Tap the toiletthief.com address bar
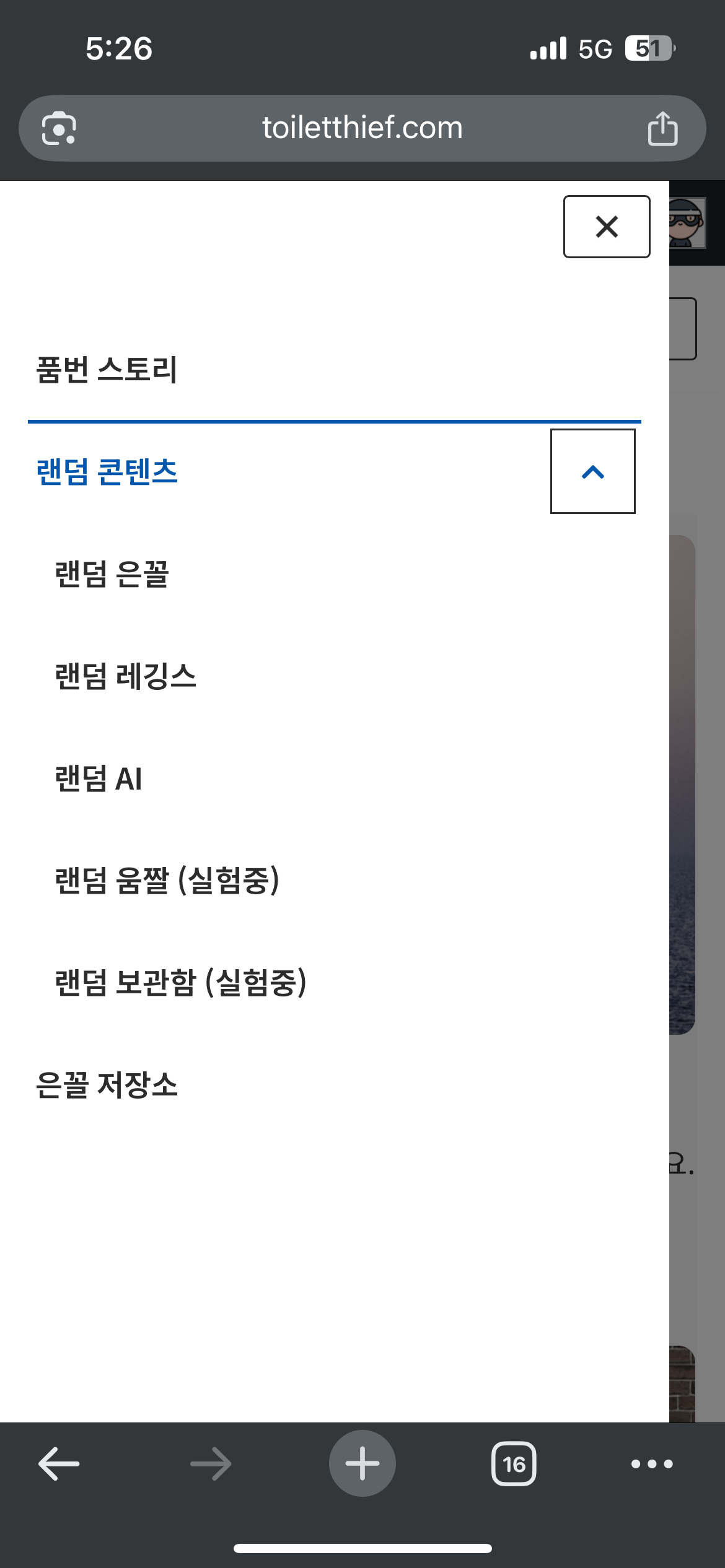The width and height of the screenshot is (725, 1568). (362, 128)
